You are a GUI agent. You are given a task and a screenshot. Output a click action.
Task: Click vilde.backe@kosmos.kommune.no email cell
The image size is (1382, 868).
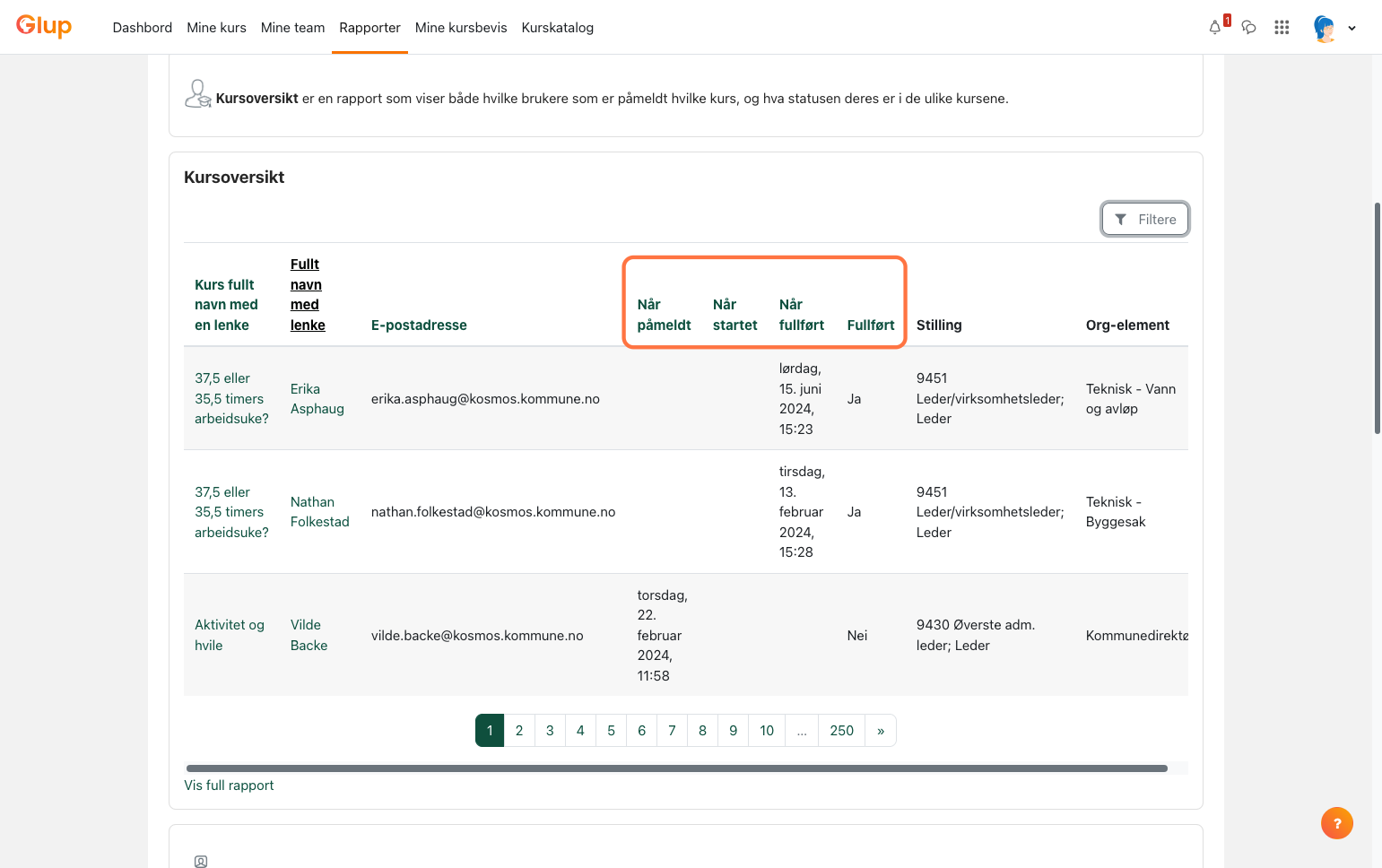[477, 635]
